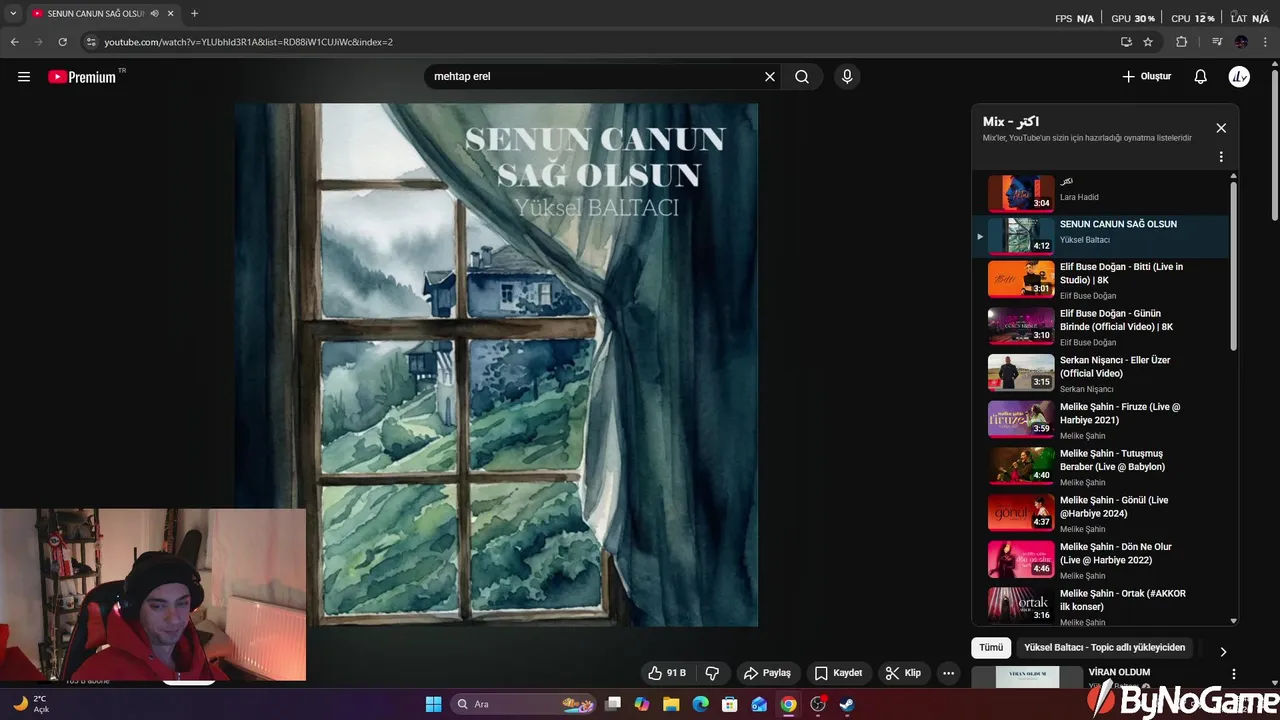
Task: Open Chrome three-dot menu
Action: [1266, 42]
